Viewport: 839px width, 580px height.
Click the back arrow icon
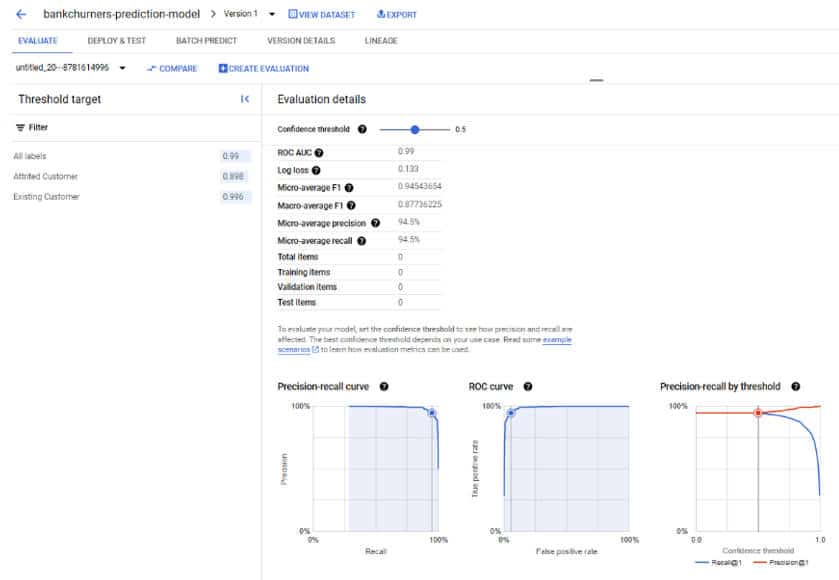pyautogui.click(x=21, y=15)
